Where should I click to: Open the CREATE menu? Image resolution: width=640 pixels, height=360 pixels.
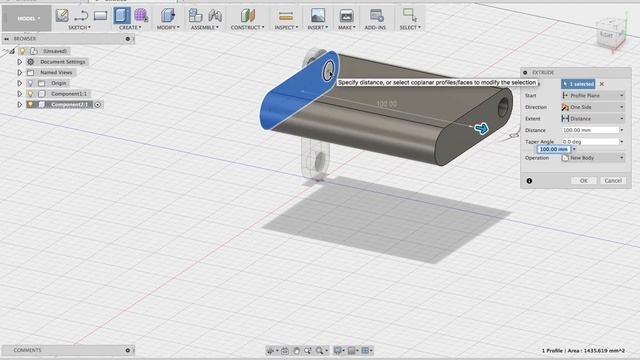pyautogui.click(x=130, y=27)
